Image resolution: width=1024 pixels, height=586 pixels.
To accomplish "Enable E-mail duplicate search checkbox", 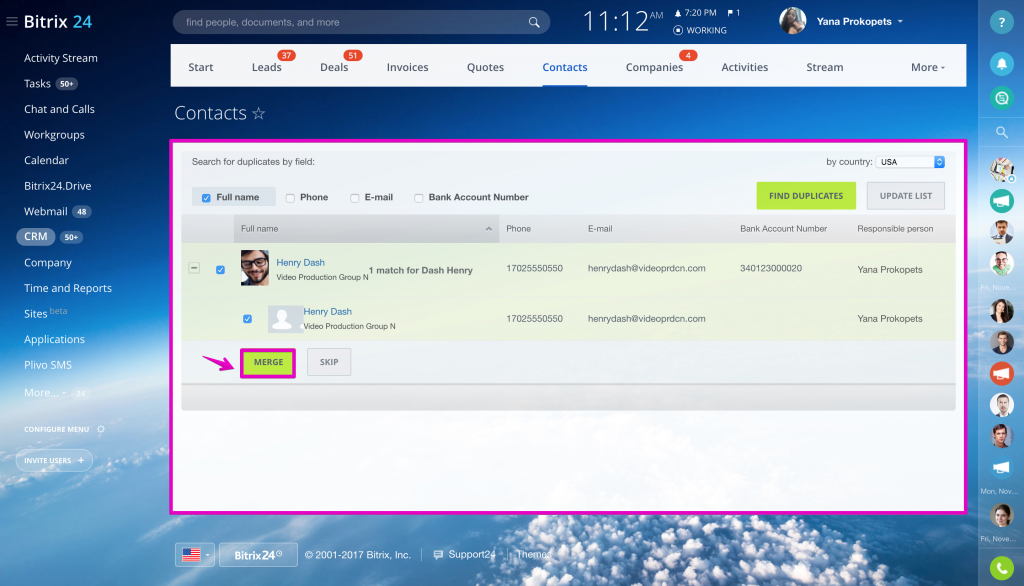I will coord(355,198).
